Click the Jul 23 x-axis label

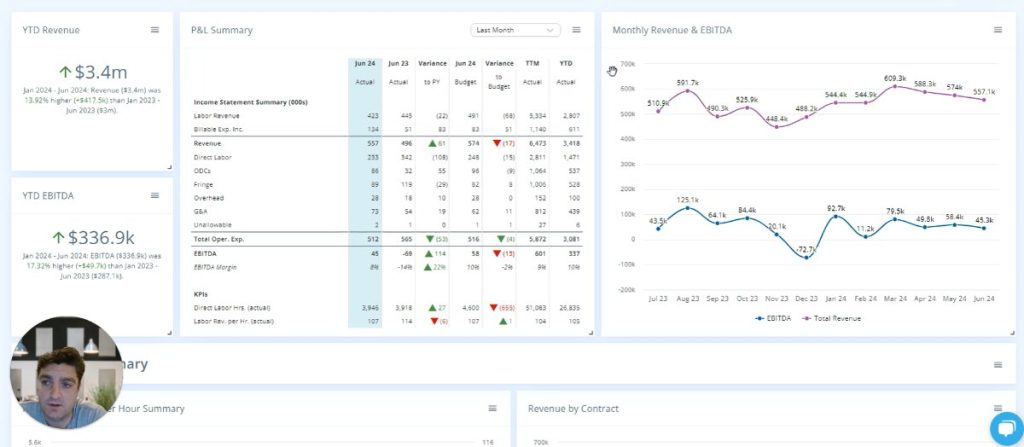658,299
